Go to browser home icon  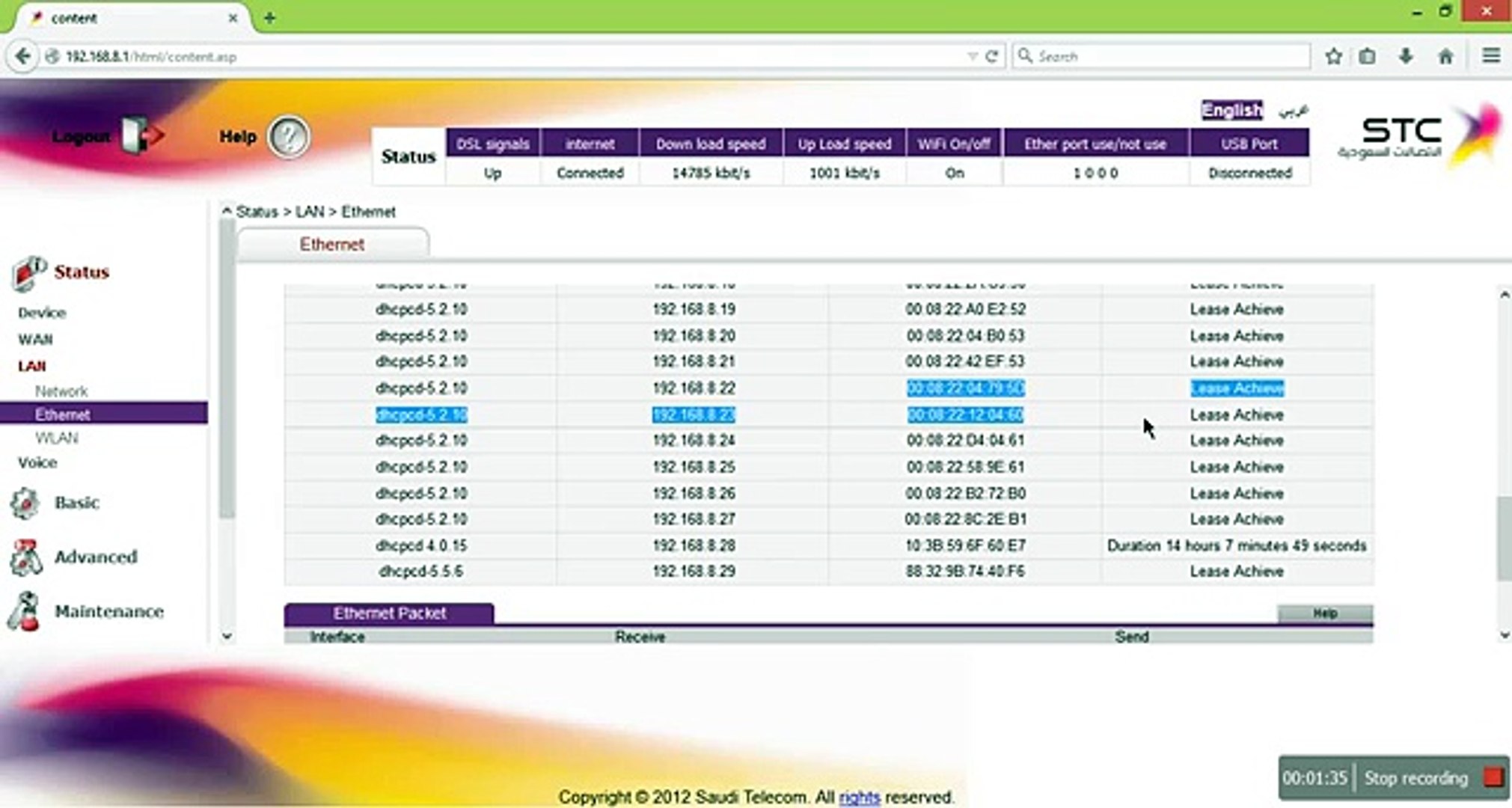(x=1445, y=56)
